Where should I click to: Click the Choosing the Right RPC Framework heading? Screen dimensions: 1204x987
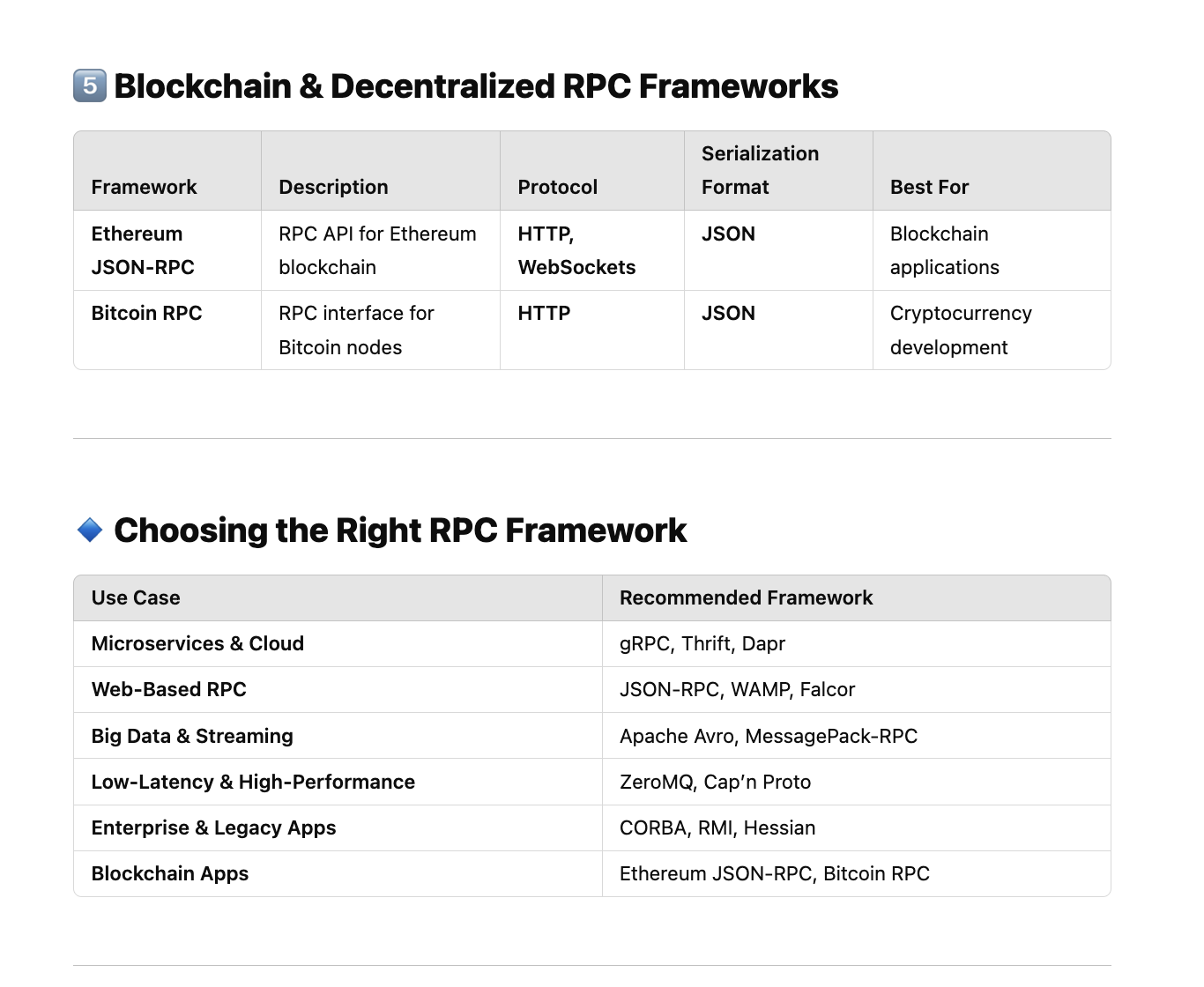400,531
